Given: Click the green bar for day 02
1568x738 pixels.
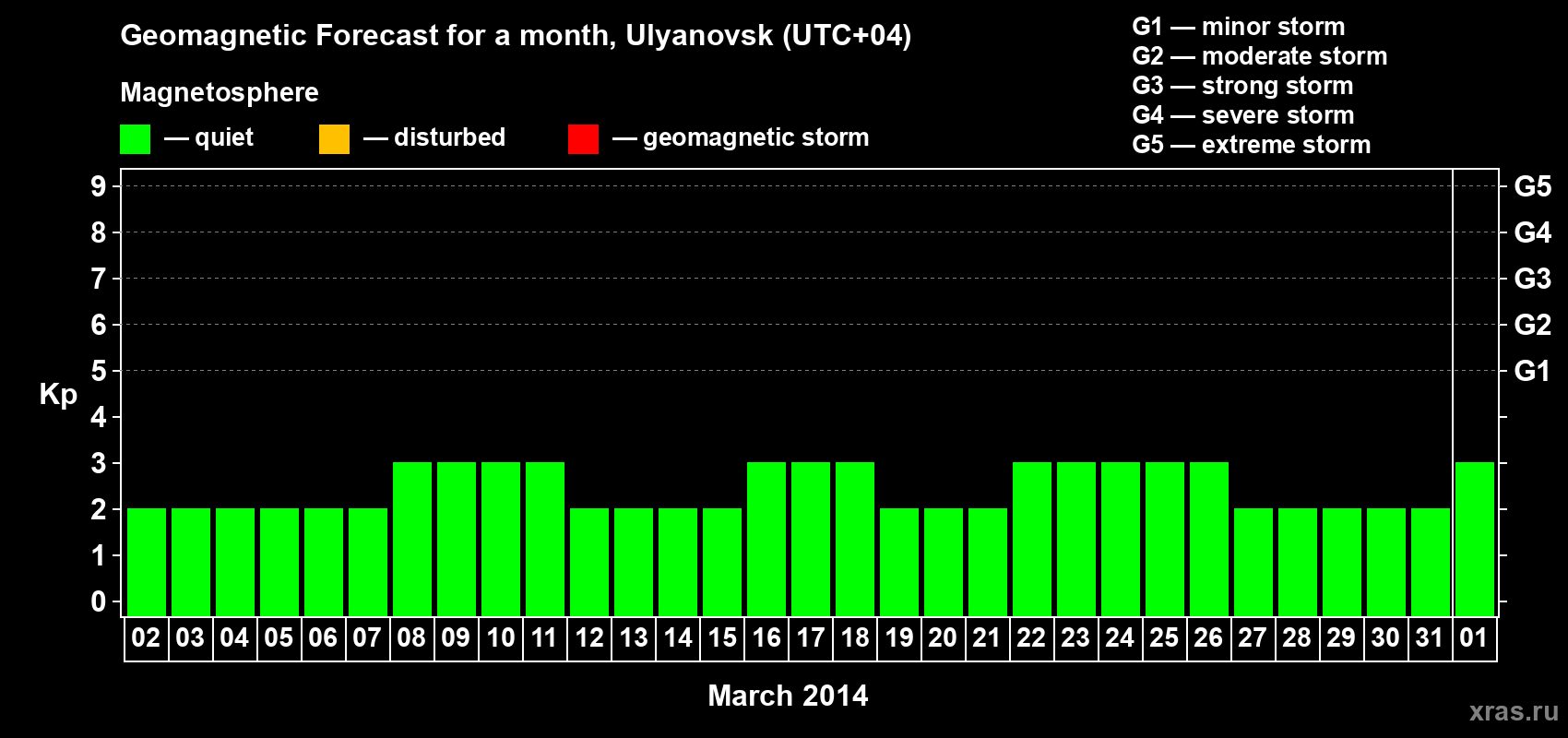Looking at the screenshot, I should (x=147, y=562).
